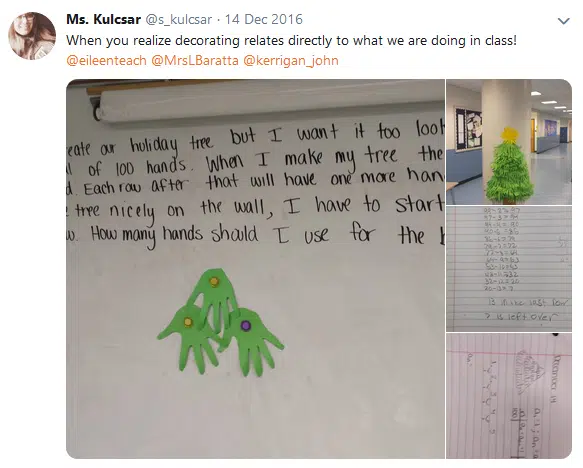Click the 14 Dec 2016 timestamp

tap(264, 19)
